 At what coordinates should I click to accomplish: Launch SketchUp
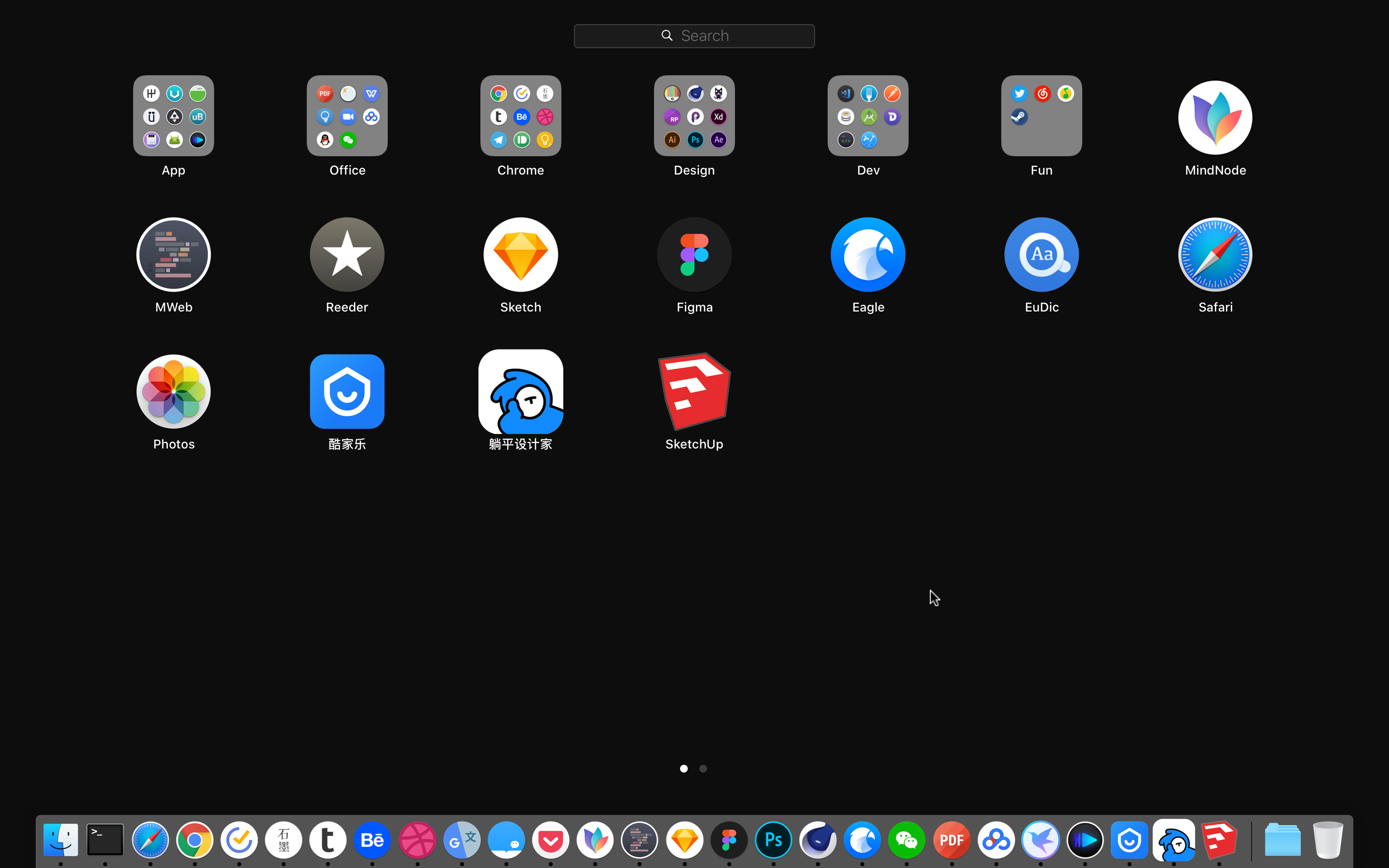pos(694,392)
